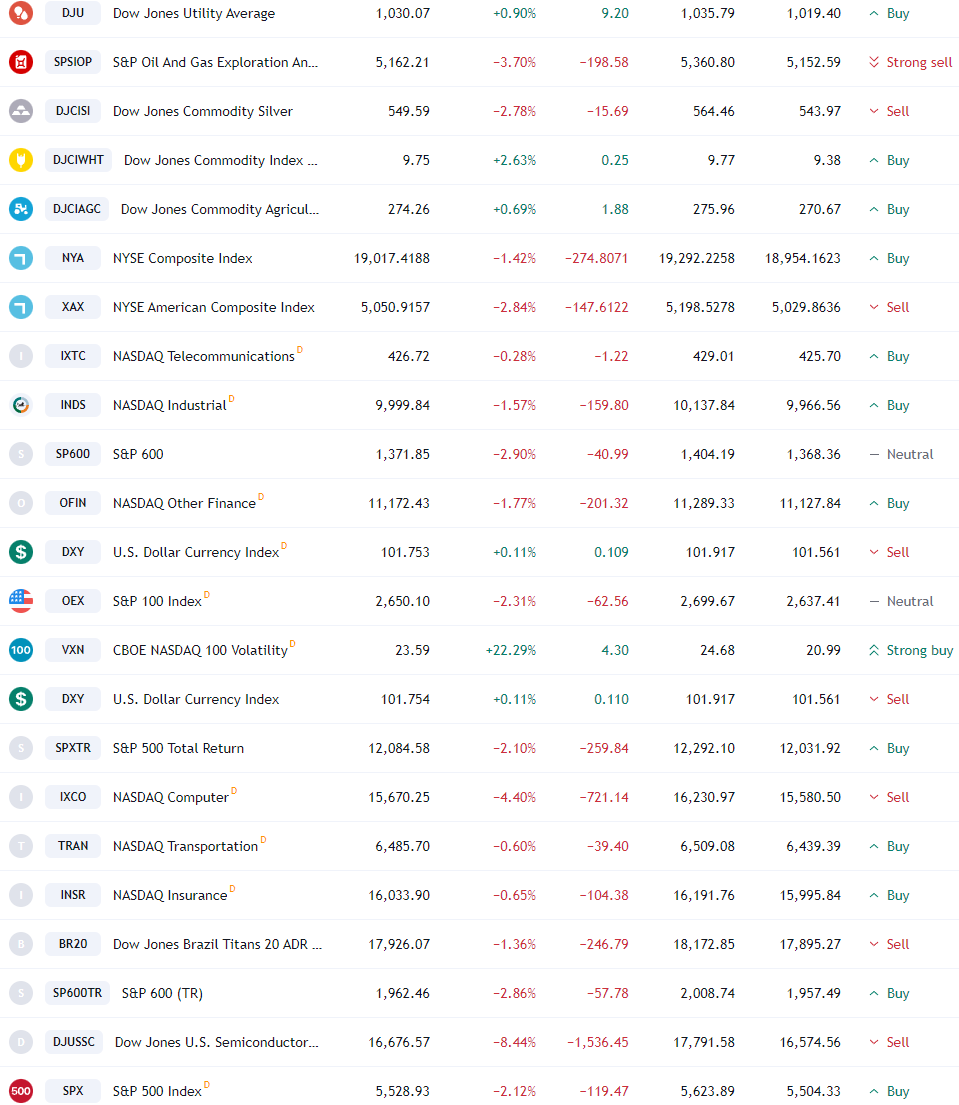Click the S&P 100 Index flag icon

point(21,600)
